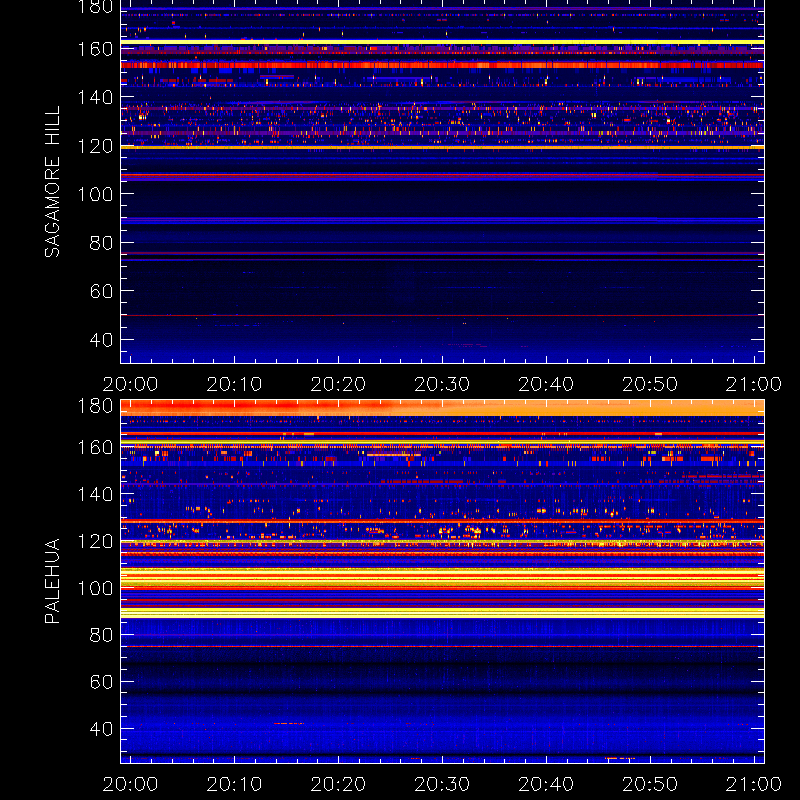Select the 160 tick label on Sagamore Hill axis
Screen dimensions: 800x800
pyautogui.click(x=95, y=49)
